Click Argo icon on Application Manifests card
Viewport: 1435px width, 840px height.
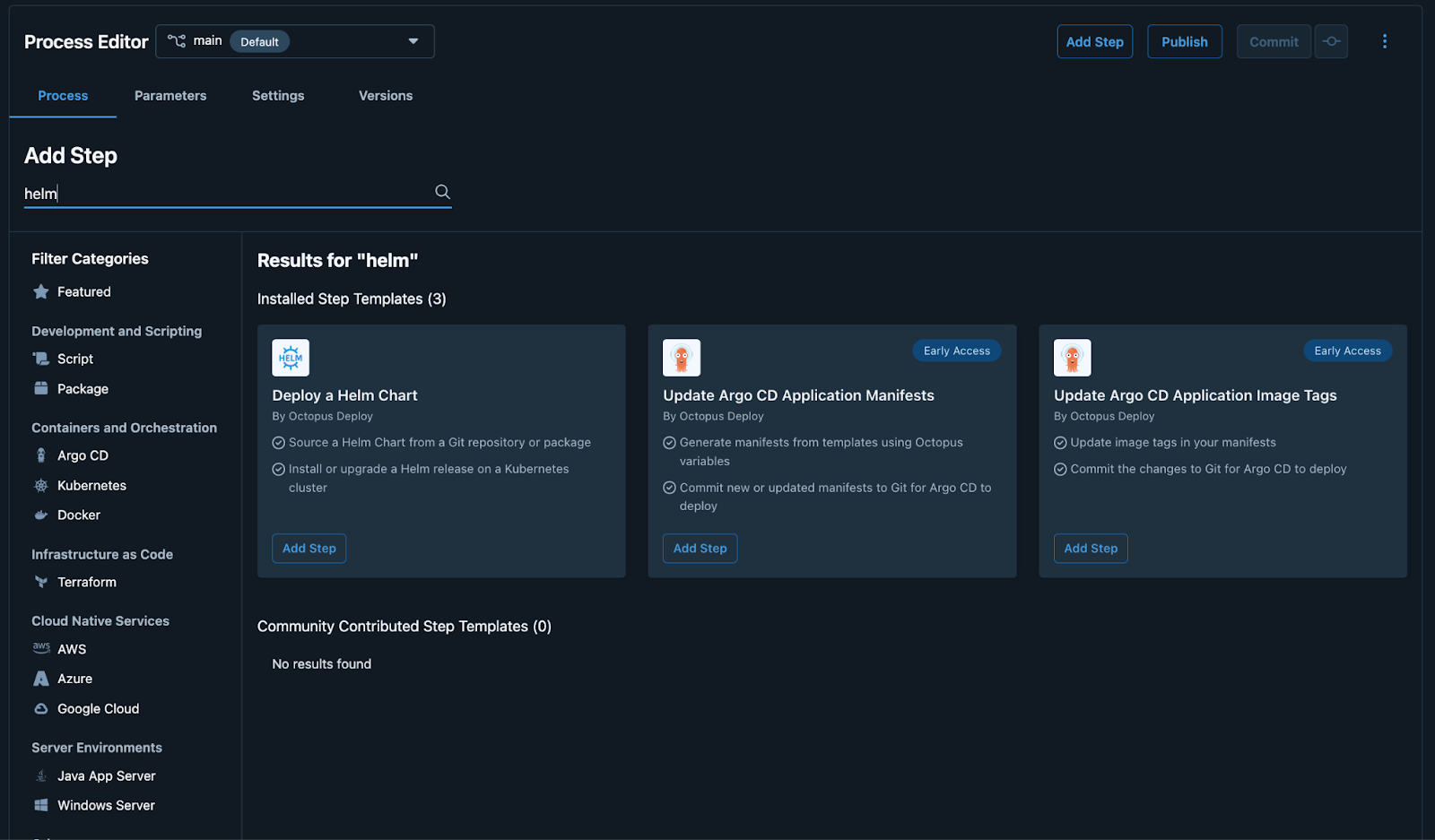coord(682,358)
